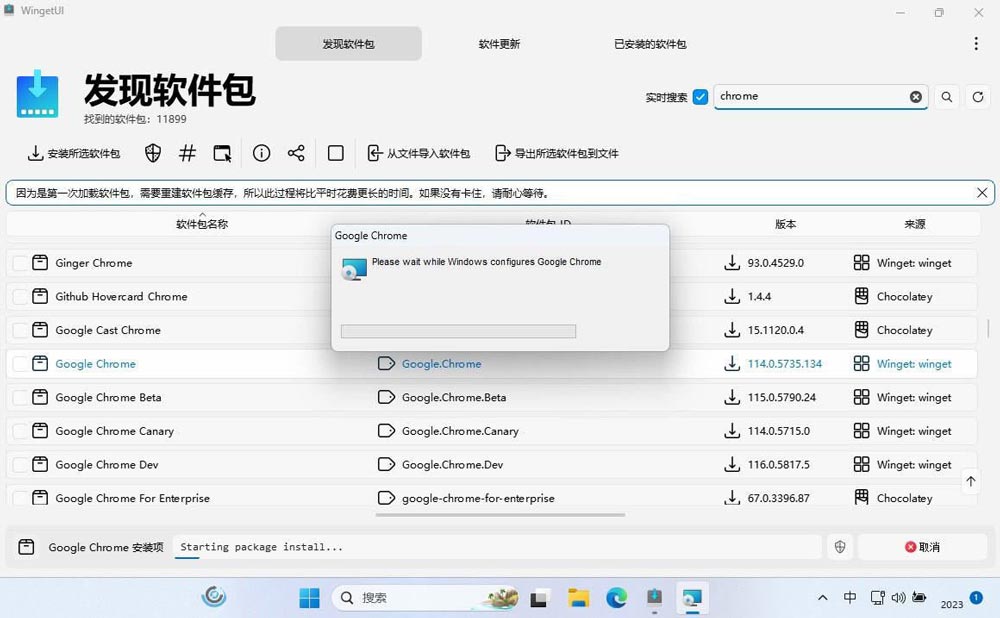The height and width of the screenshot is (618, 1000).
Task: Click the WingetUI taskbar icon
Action: point(654,598)
